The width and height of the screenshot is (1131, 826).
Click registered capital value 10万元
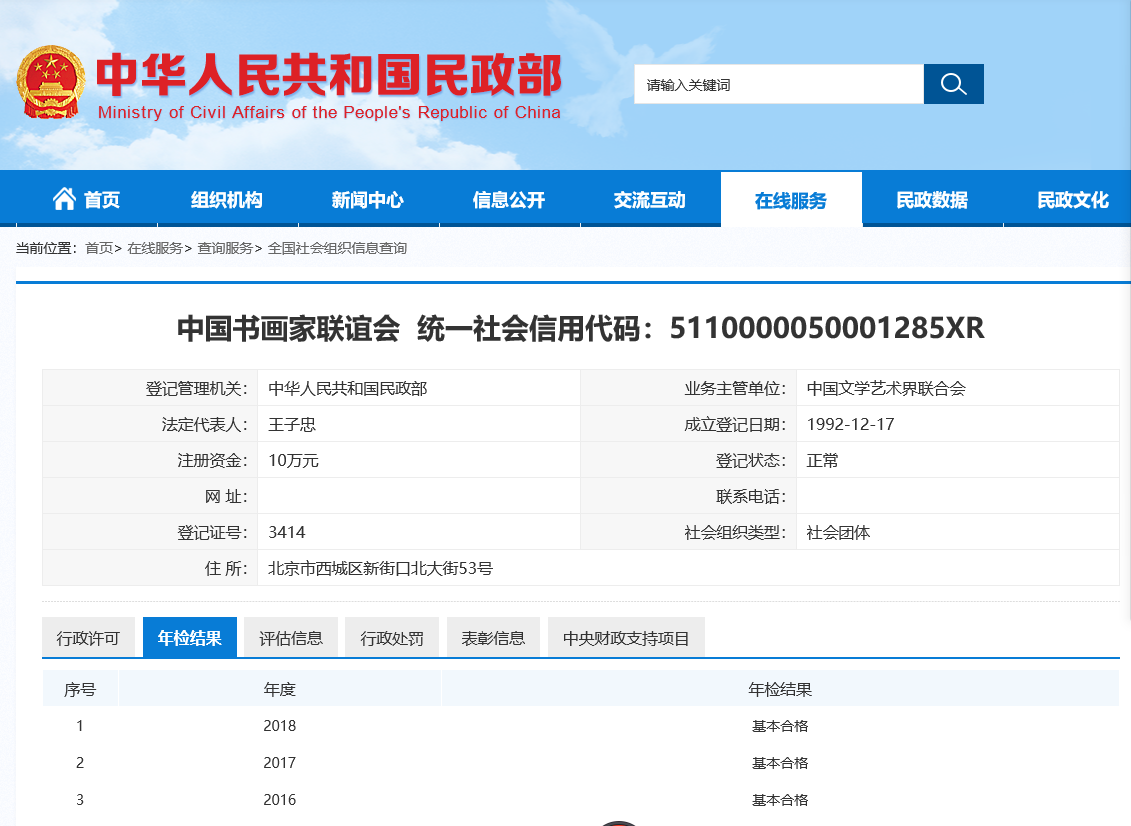(x=293, y=460)
